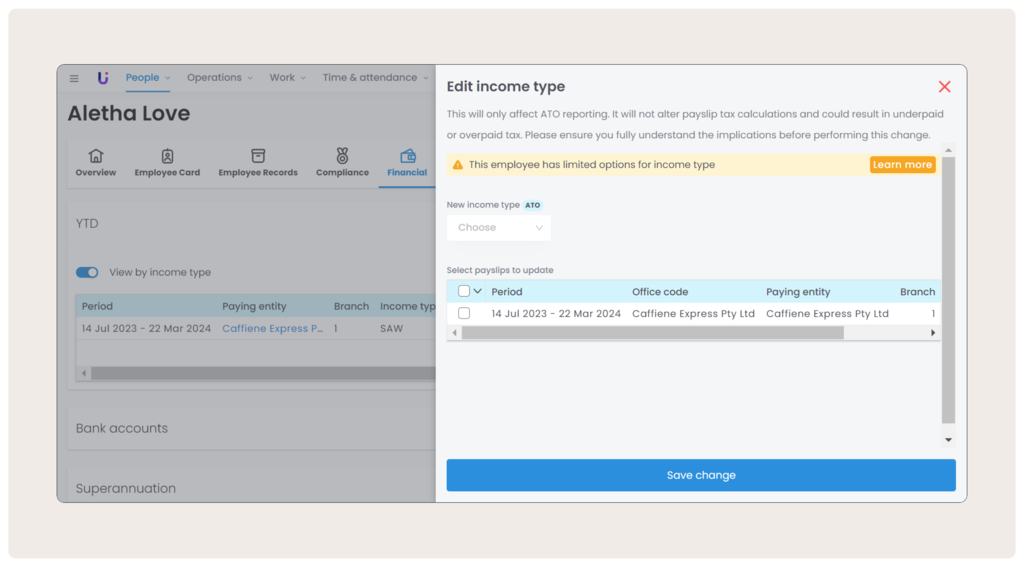Go to Compliance medal icon

click(x=343, y=156)
